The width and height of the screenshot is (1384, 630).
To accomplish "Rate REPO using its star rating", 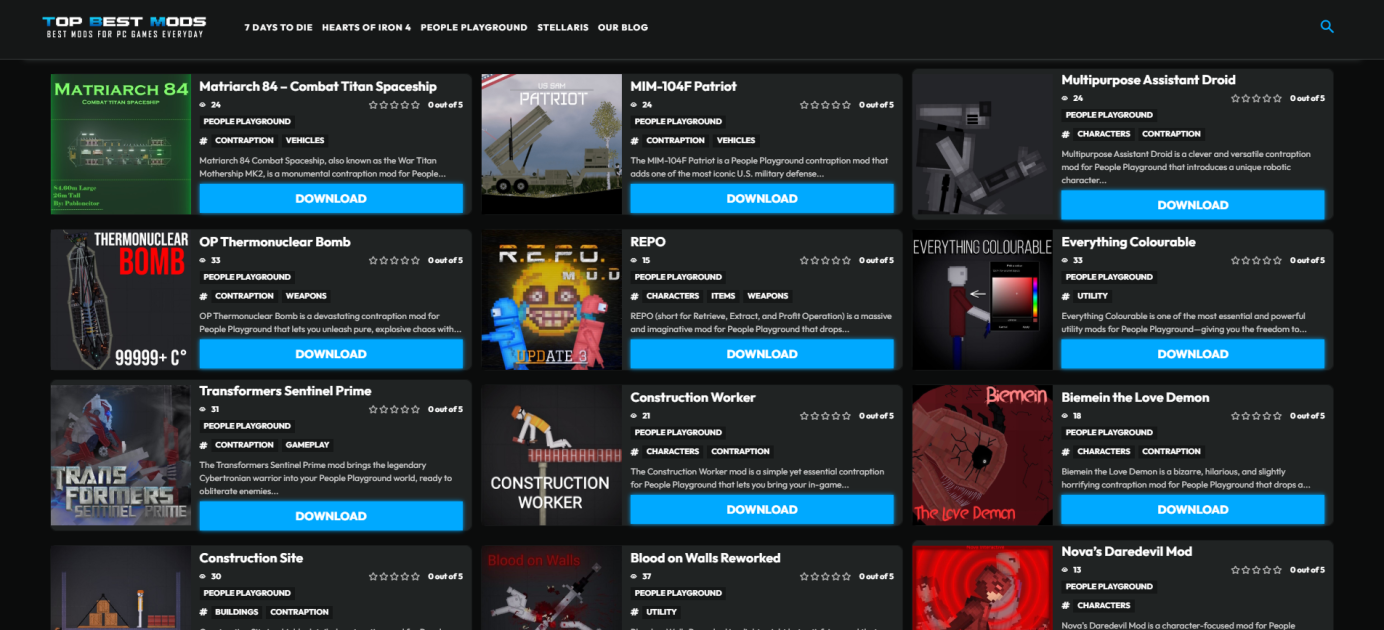I will [825, 261].
